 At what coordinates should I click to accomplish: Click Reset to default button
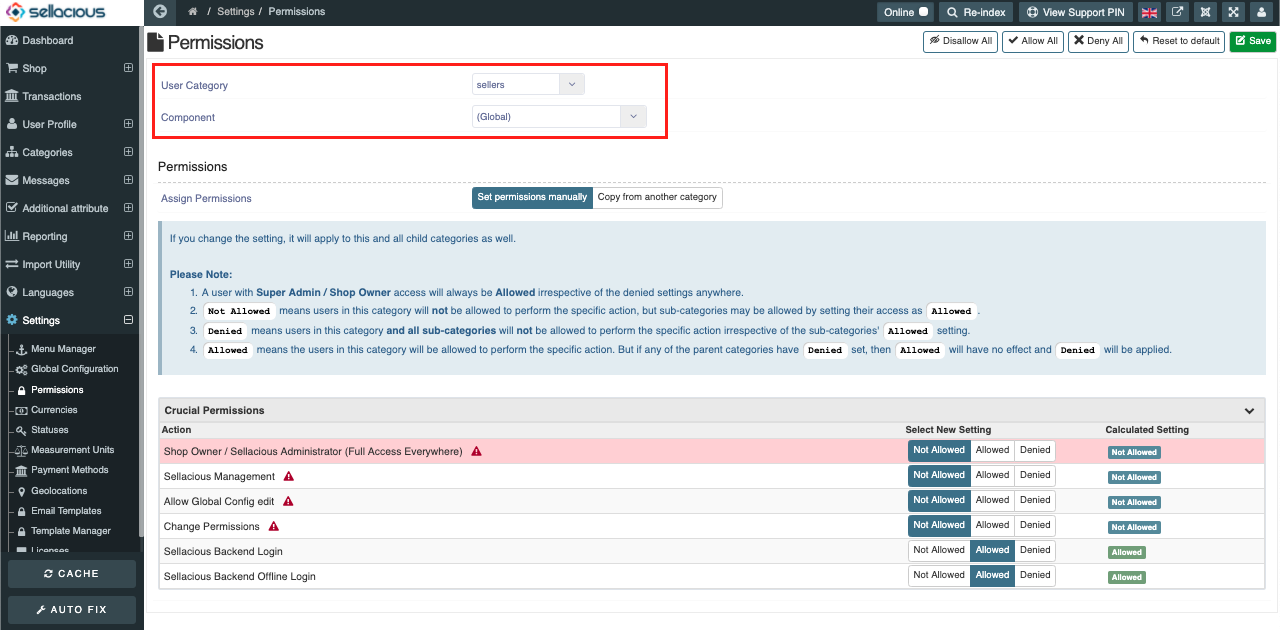[x=1179, y=41]
